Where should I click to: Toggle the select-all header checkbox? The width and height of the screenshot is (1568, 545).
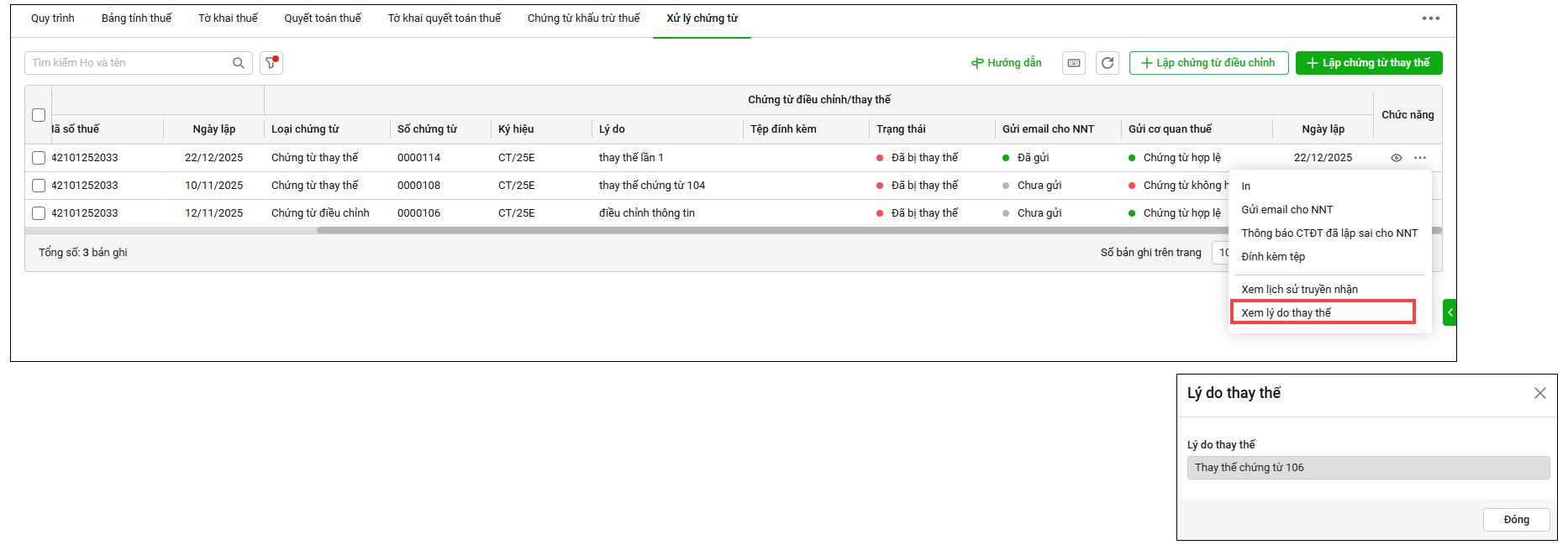pyautogui.click(x=39, y=115)
